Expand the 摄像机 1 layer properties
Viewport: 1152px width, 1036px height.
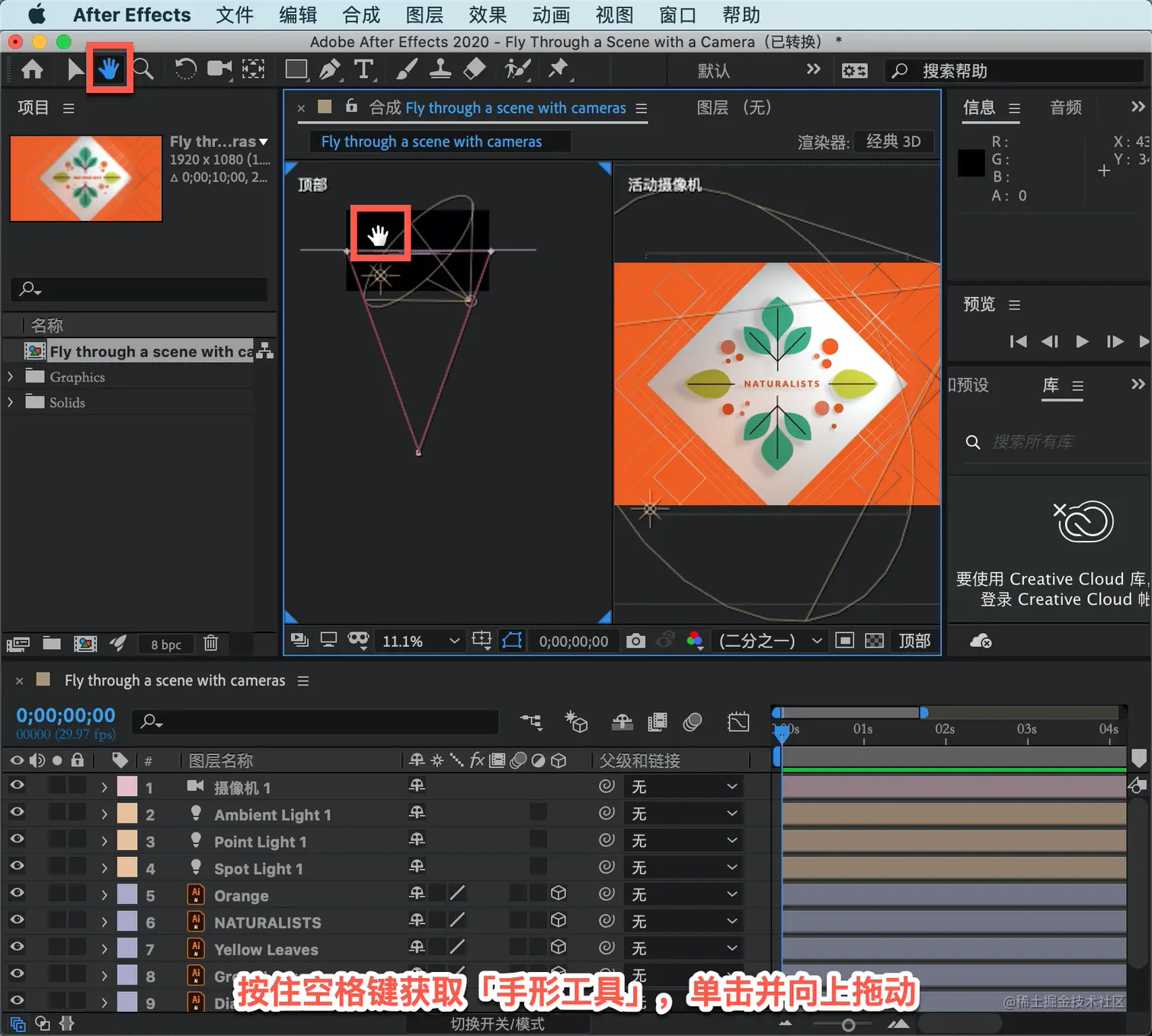coord(104,787)
